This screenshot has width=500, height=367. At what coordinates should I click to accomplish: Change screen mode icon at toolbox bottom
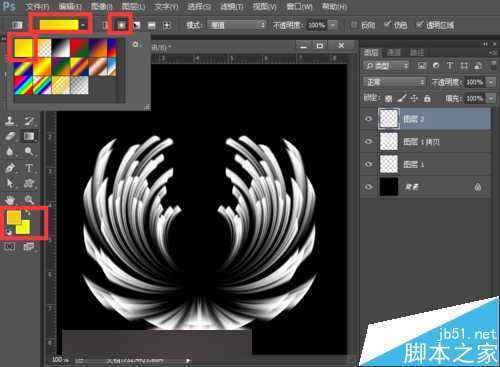tap(28, 247)
